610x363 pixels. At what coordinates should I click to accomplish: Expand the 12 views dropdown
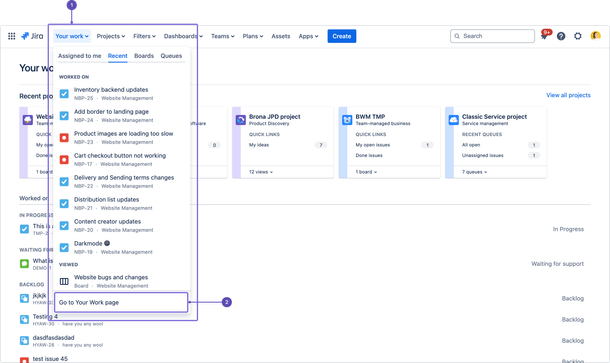(261, 172)
